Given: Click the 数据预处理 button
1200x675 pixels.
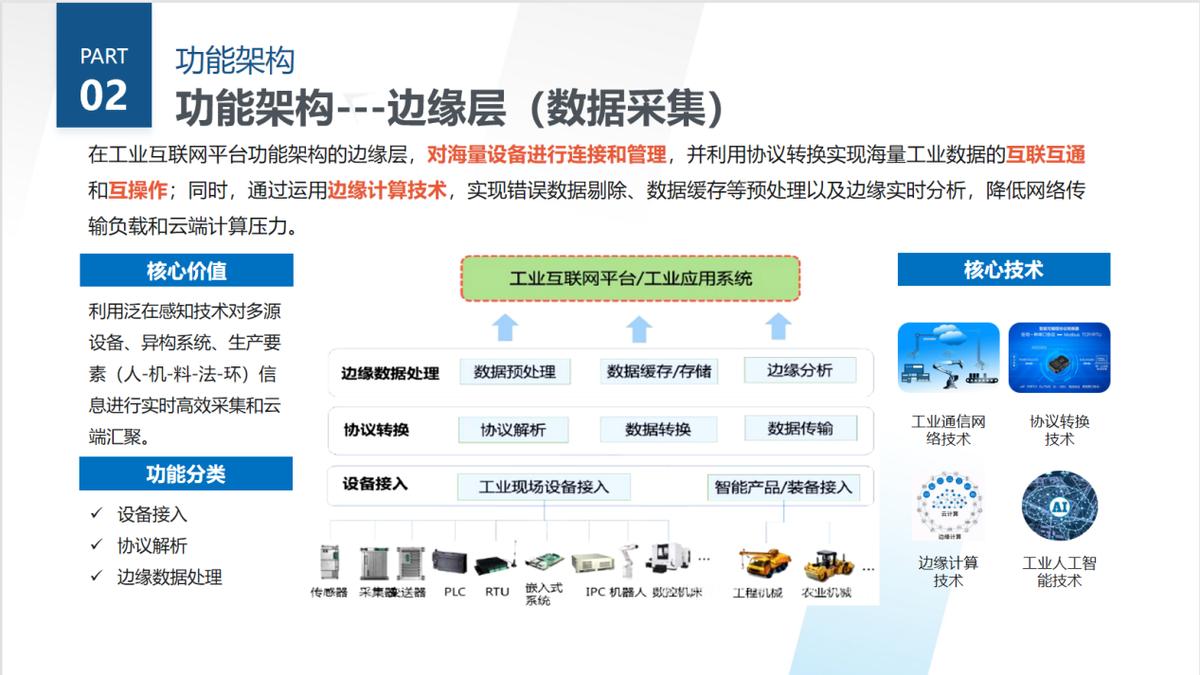Looking at the screenshot, I should [x=514, y=370].
